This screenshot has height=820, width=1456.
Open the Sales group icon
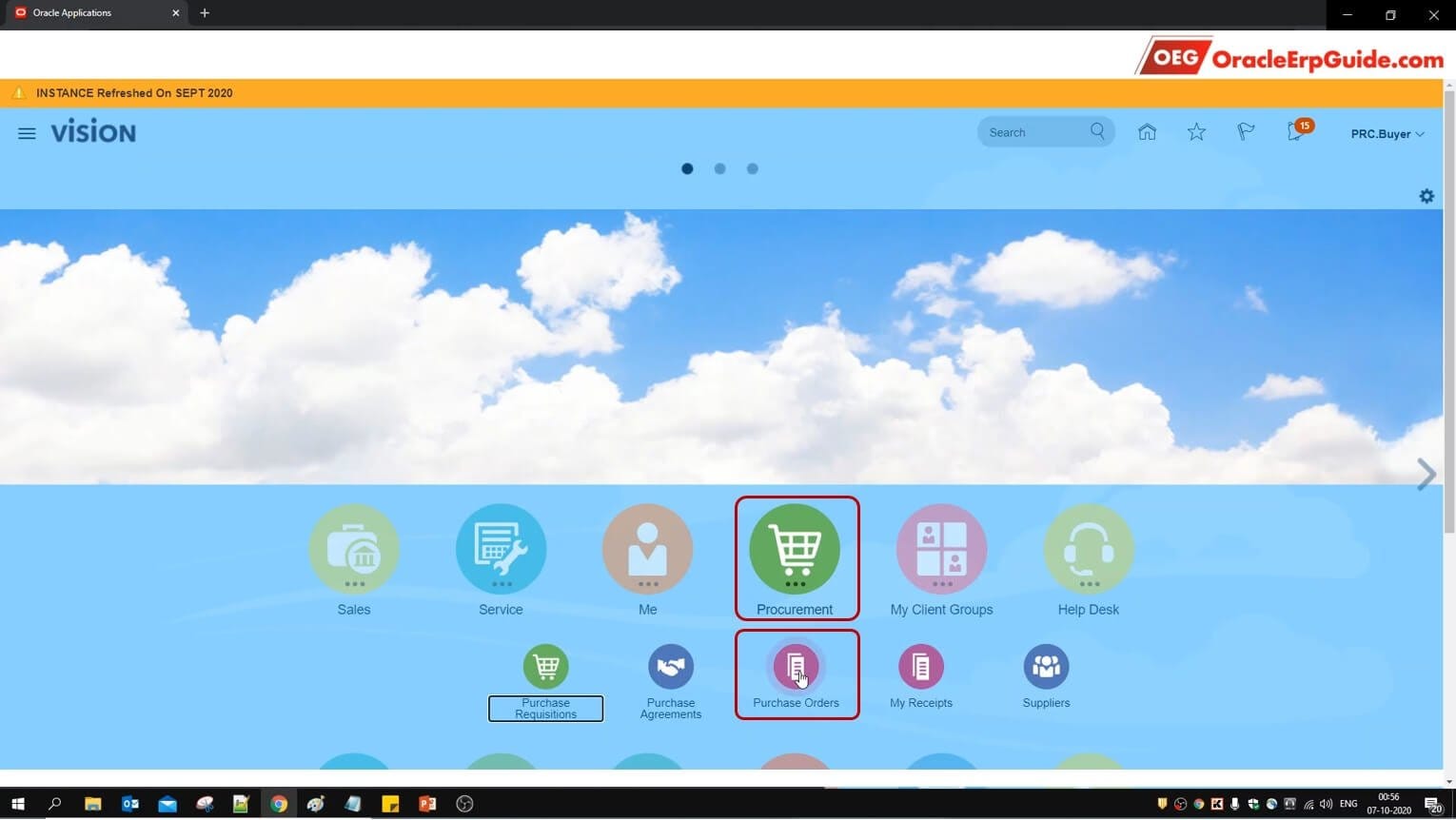[354, 549]
